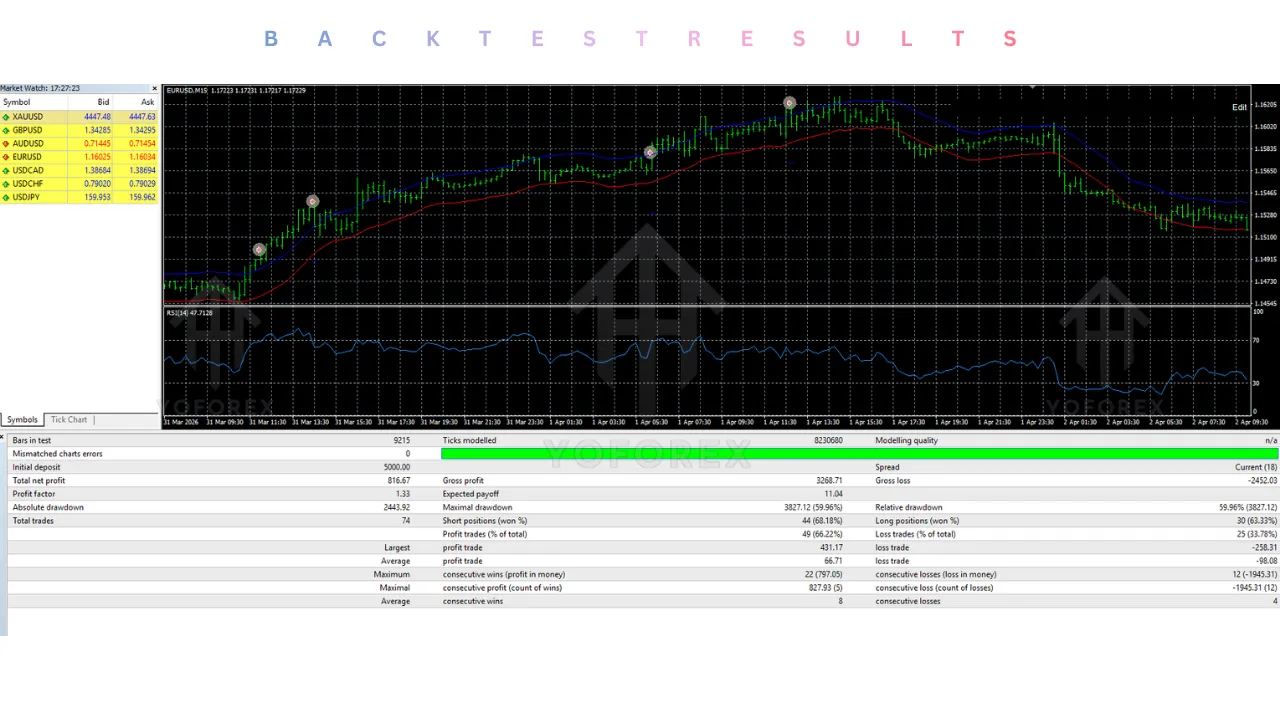Close the Market Watch panel

point(154,89)
